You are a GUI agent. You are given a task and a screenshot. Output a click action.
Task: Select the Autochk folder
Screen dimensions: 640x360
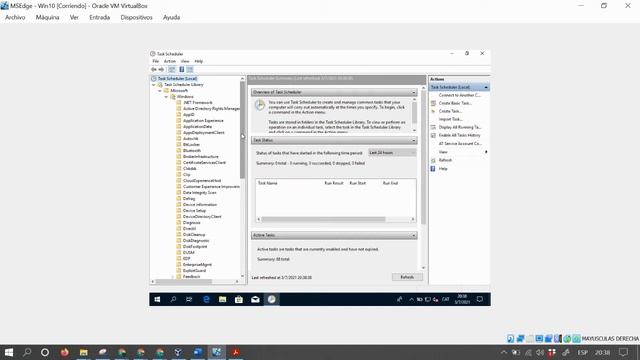pos(190,138)
